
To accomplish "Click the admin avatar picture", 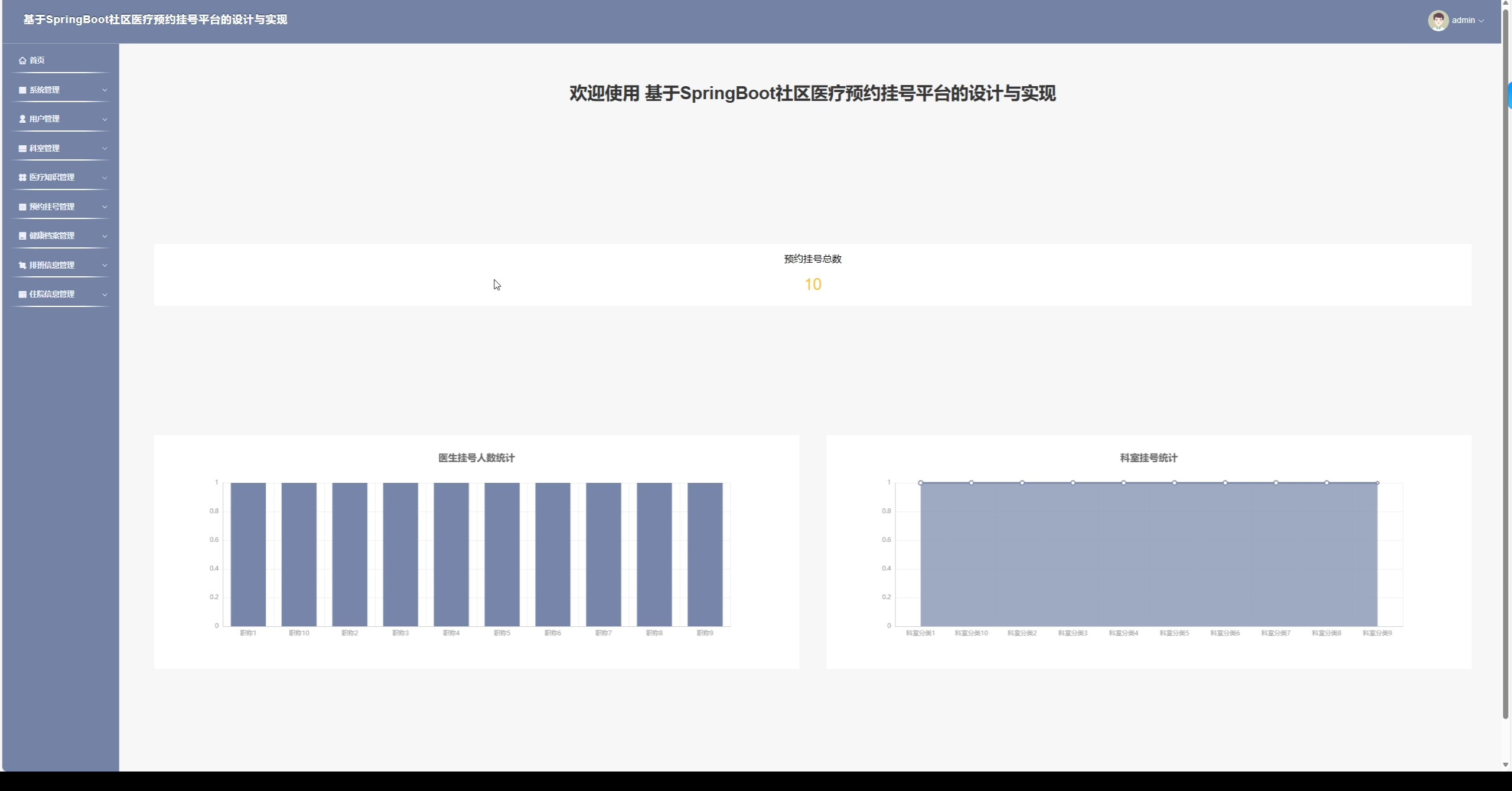I will [x=1438, y=21].
